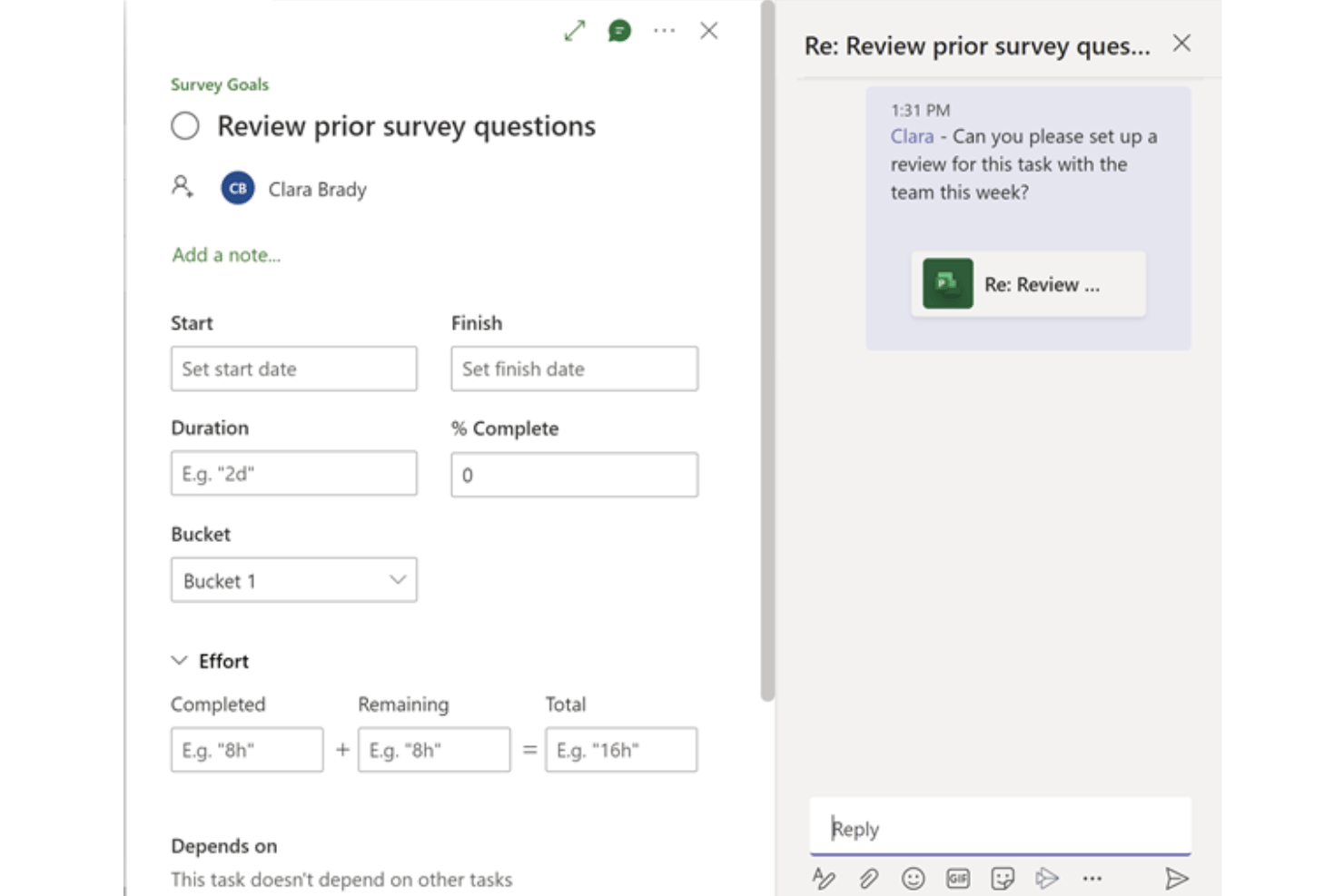The height and width of the screenshot is (896, 1344).
Task: Open the GIF picker
Action: click(x=958, y=878)
